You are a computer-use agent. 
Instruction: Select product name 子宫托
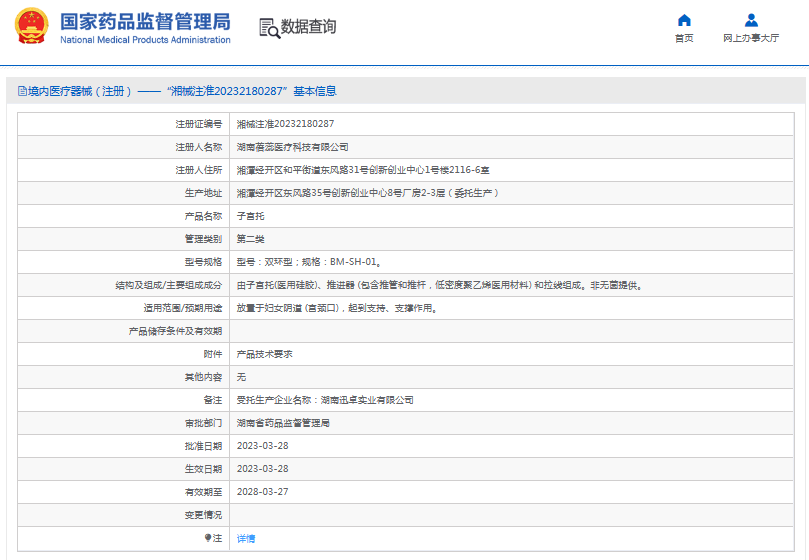point(250,216)
